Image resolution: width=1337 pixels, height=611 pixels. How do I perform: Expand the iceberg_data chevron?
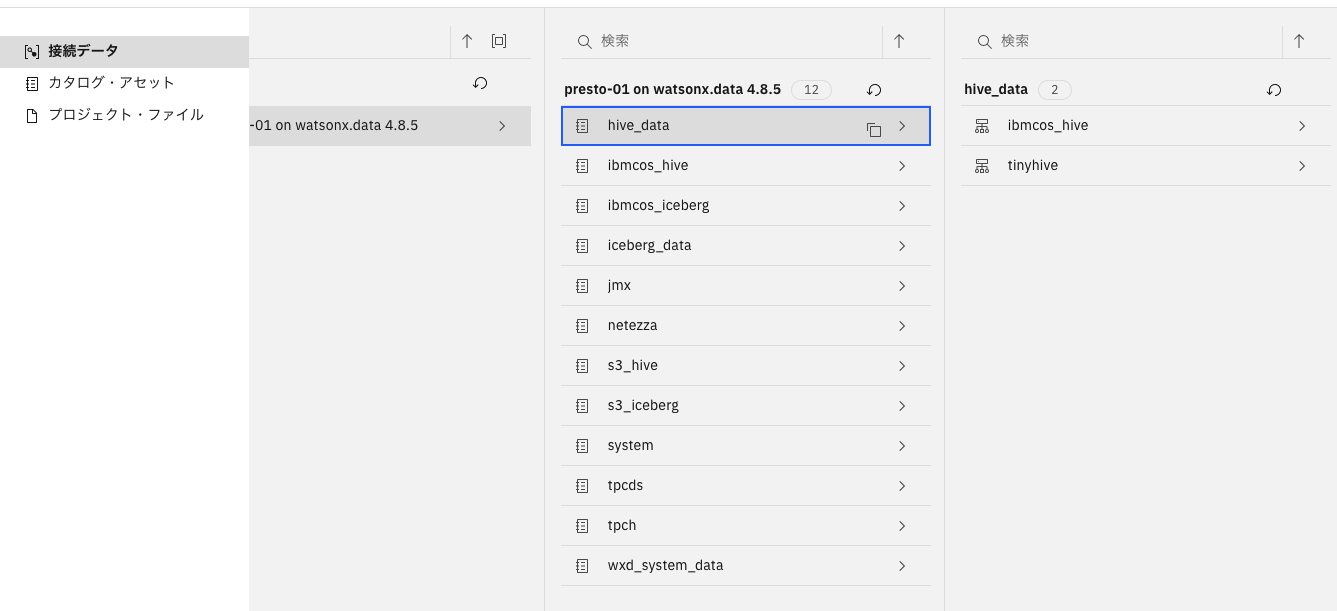[902, 246]
